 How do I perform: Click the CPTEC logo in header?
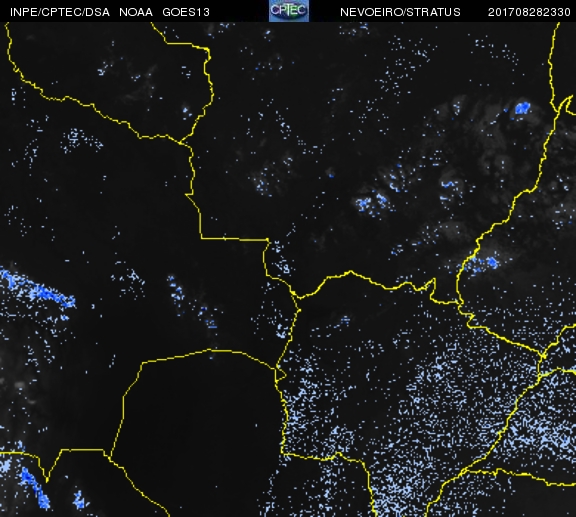[289, 11]
